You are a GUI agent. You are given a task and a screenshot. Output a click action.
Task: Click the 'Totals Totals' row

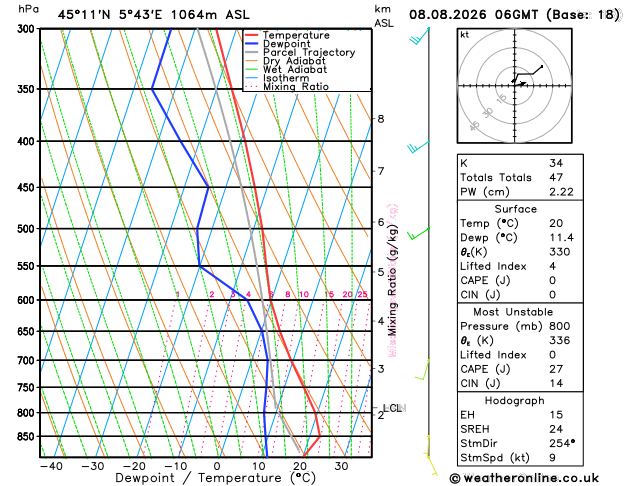point(520,178)
